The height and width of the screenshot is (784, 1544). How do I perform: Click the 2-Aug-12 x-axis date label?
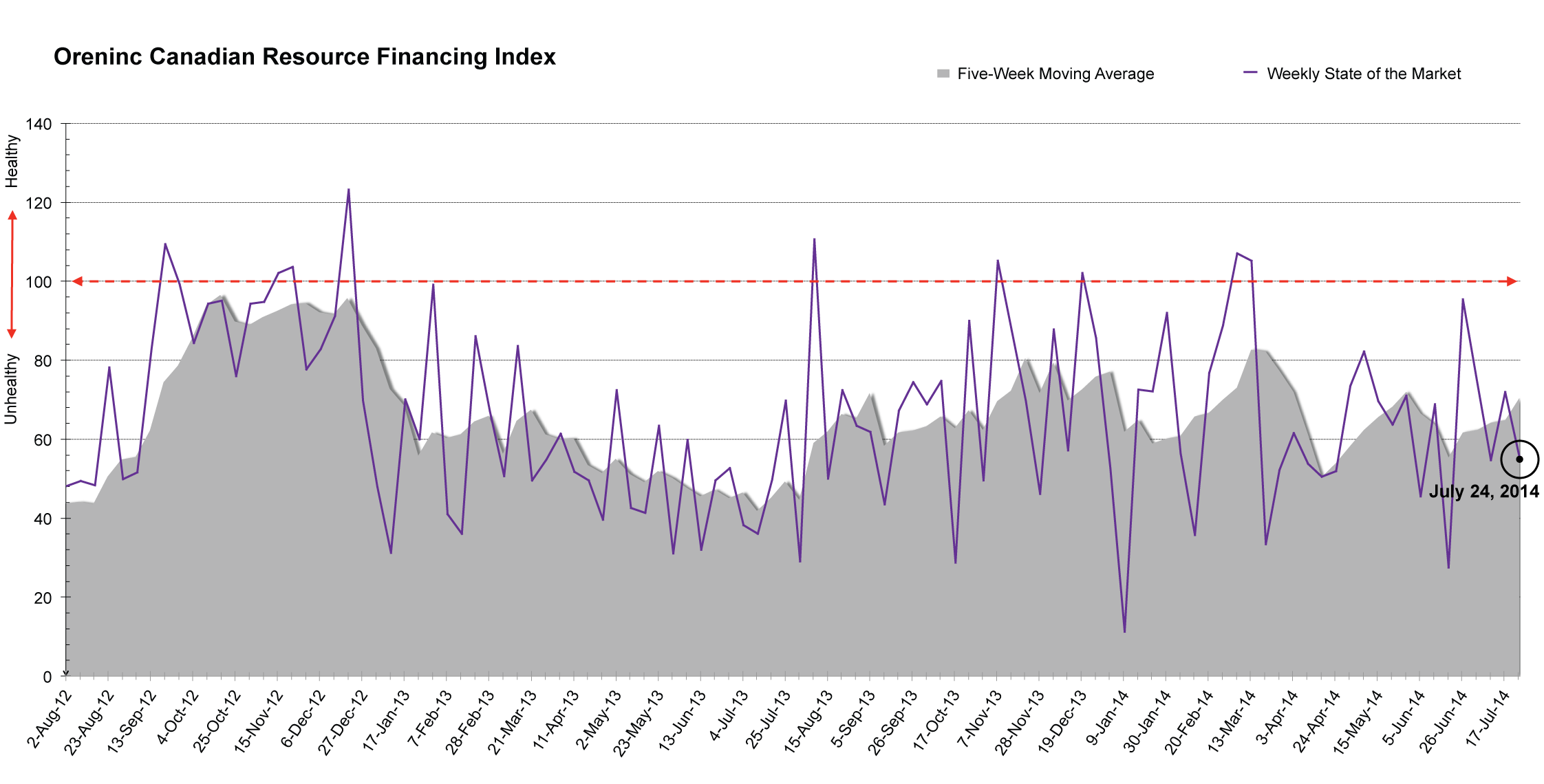tap(50, 719)
